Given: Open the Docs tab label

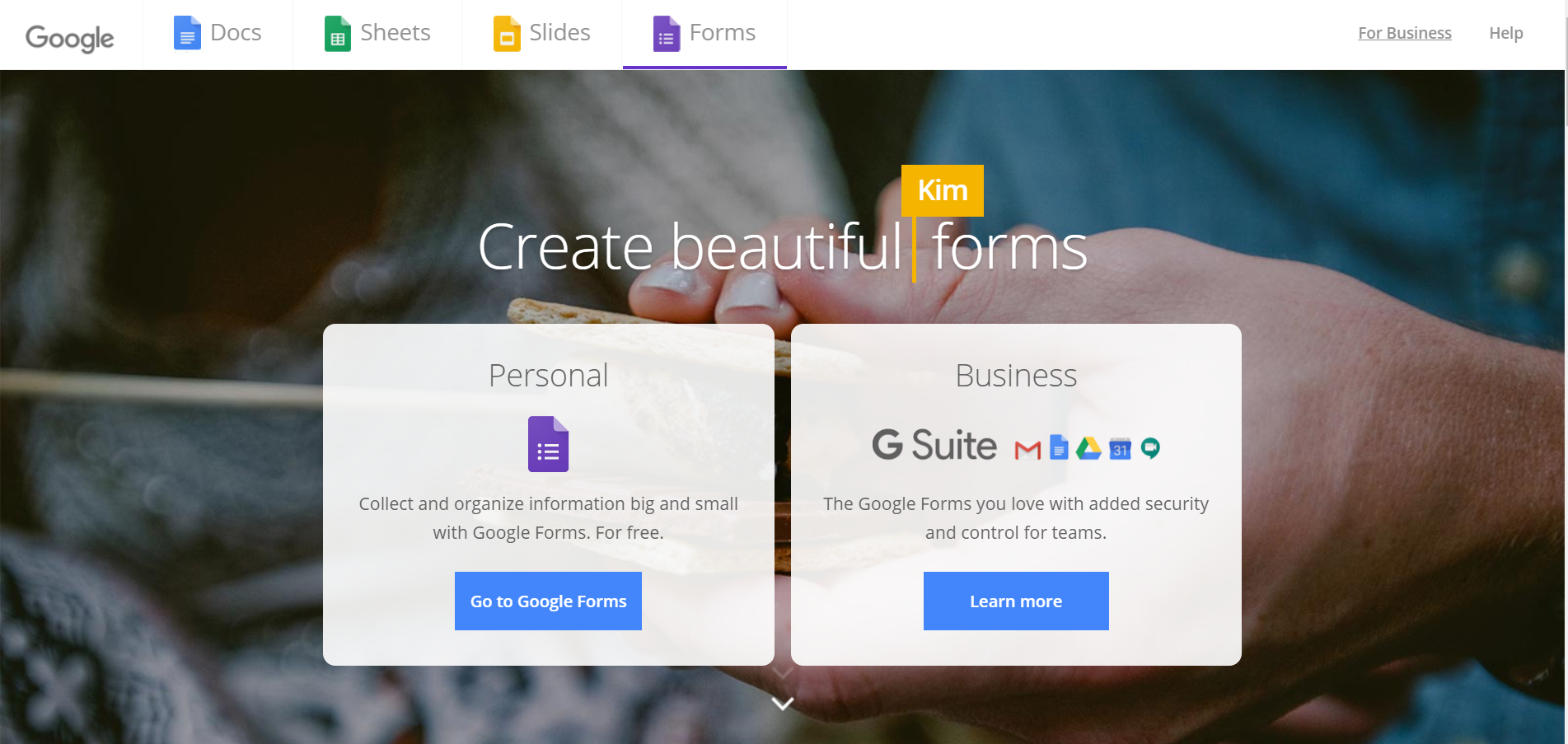Looking at the screenshot, I should (x=236, y=33).
